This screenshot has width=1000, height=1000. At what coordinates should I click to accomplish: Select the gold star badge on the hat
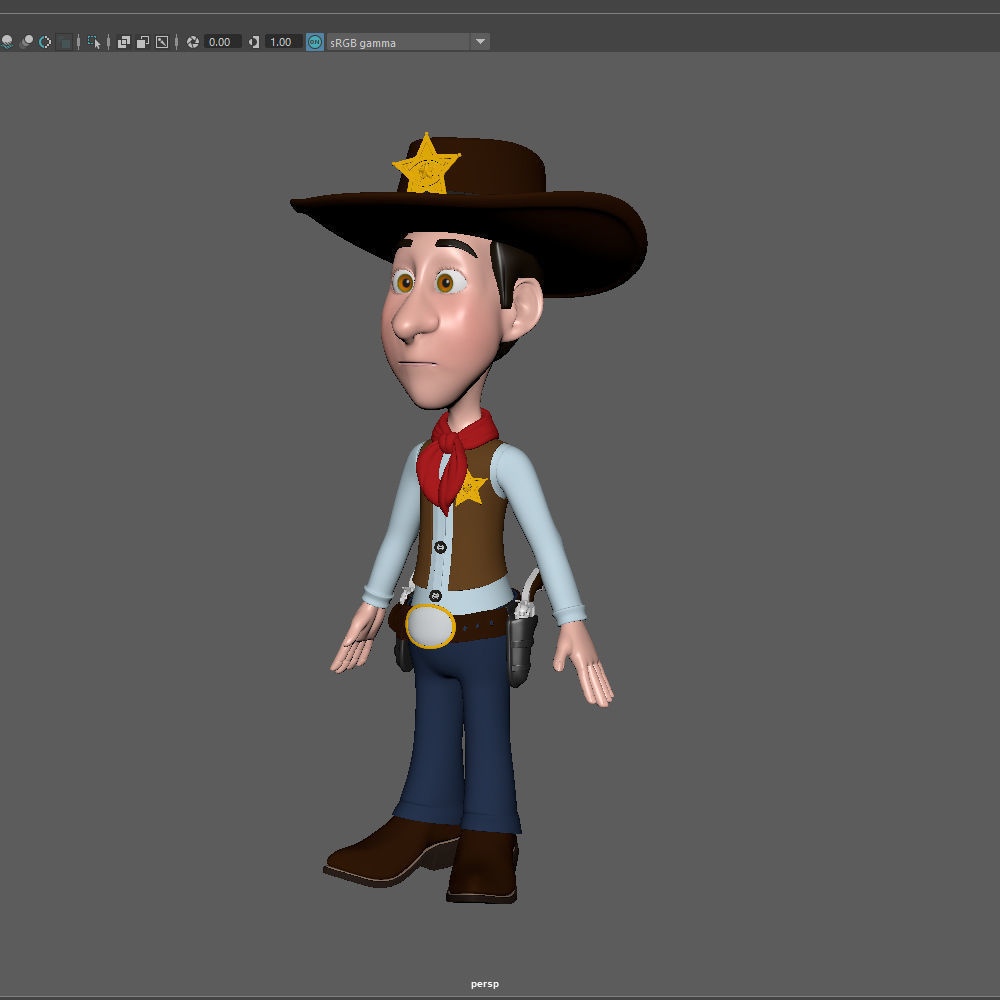pos(426,165)
